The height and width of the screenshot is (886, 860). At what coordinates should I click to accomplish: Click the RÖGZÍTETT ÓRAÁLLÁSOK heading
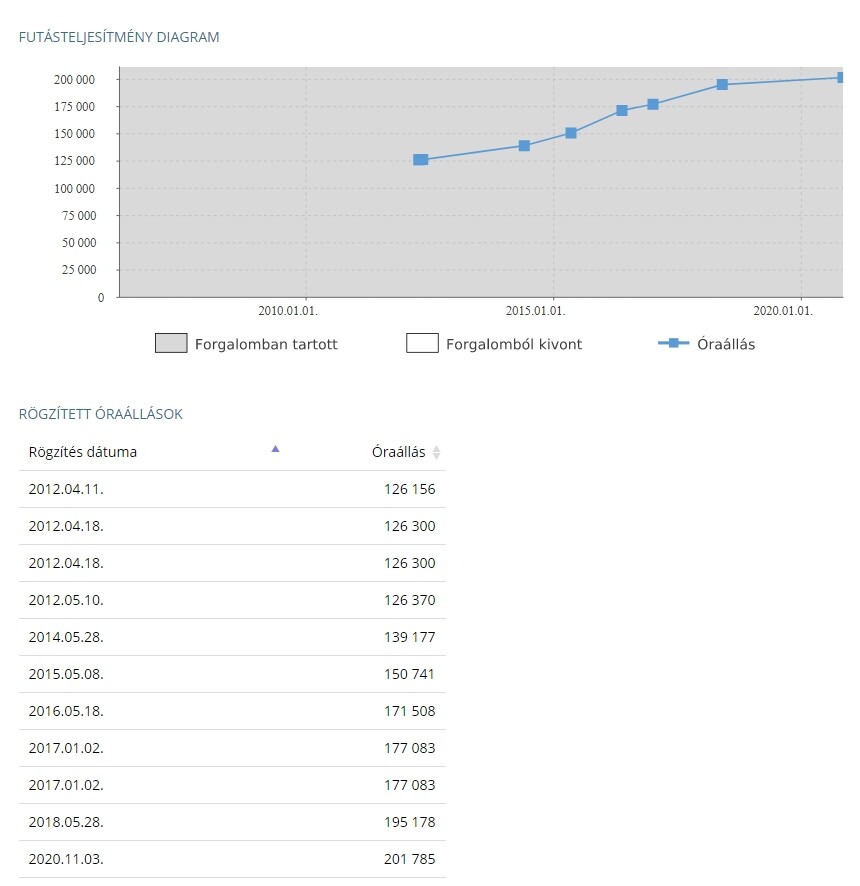pos(101,414)
